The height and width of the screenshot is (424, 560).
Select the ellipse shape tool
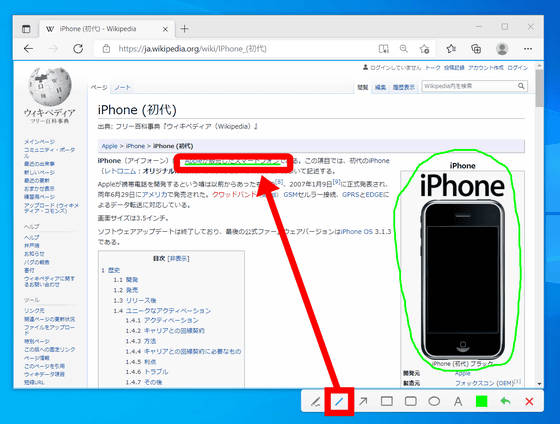pos(434,401)
